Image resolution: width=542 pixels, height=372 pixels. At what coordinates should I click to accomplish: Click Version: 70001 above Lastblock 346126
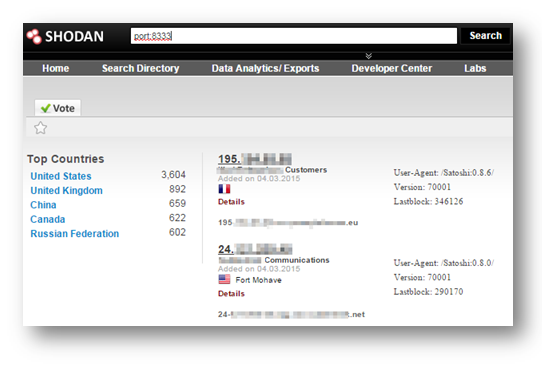point(422,187)
